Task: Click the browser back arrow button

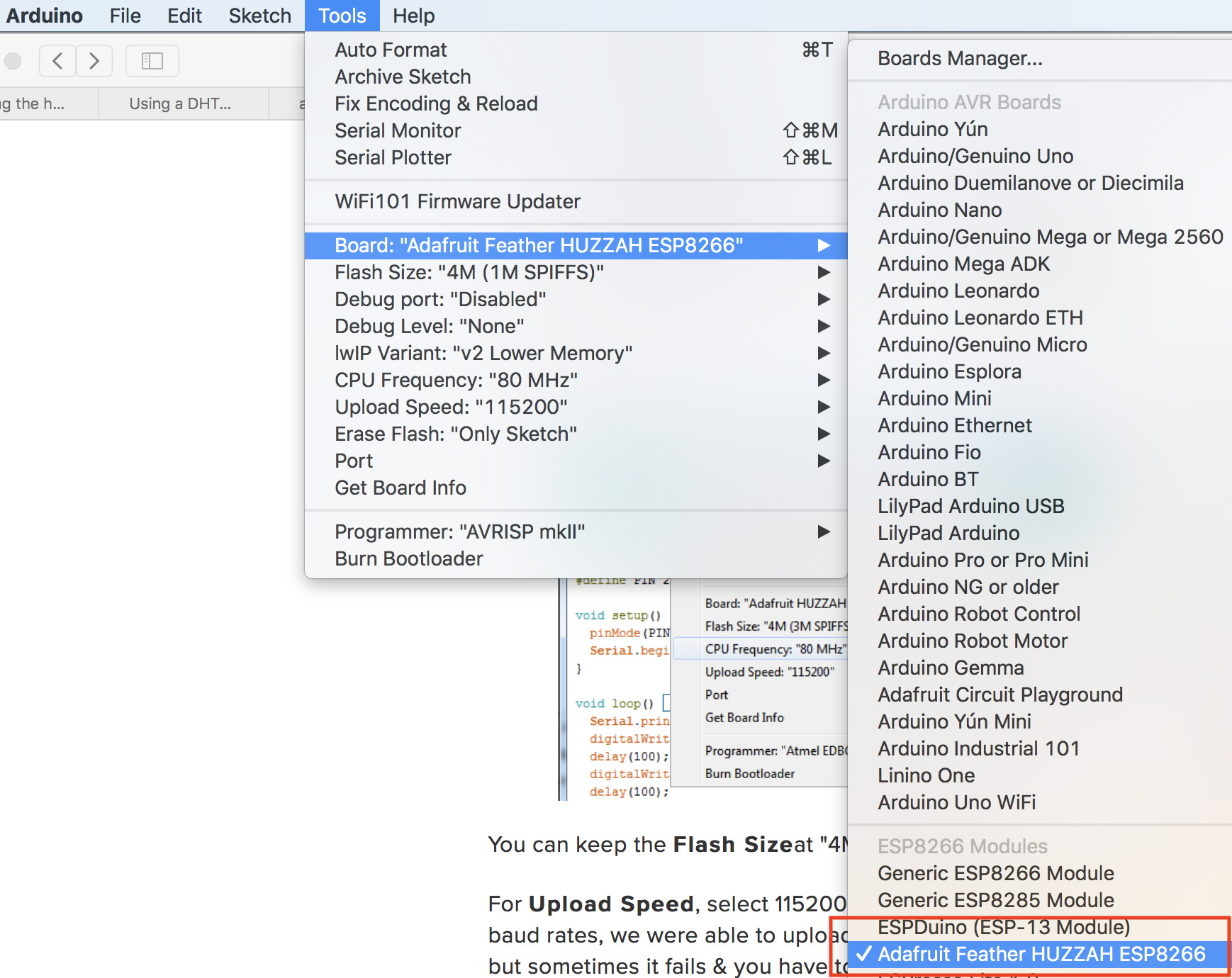Action: click(x=57, y=61)
